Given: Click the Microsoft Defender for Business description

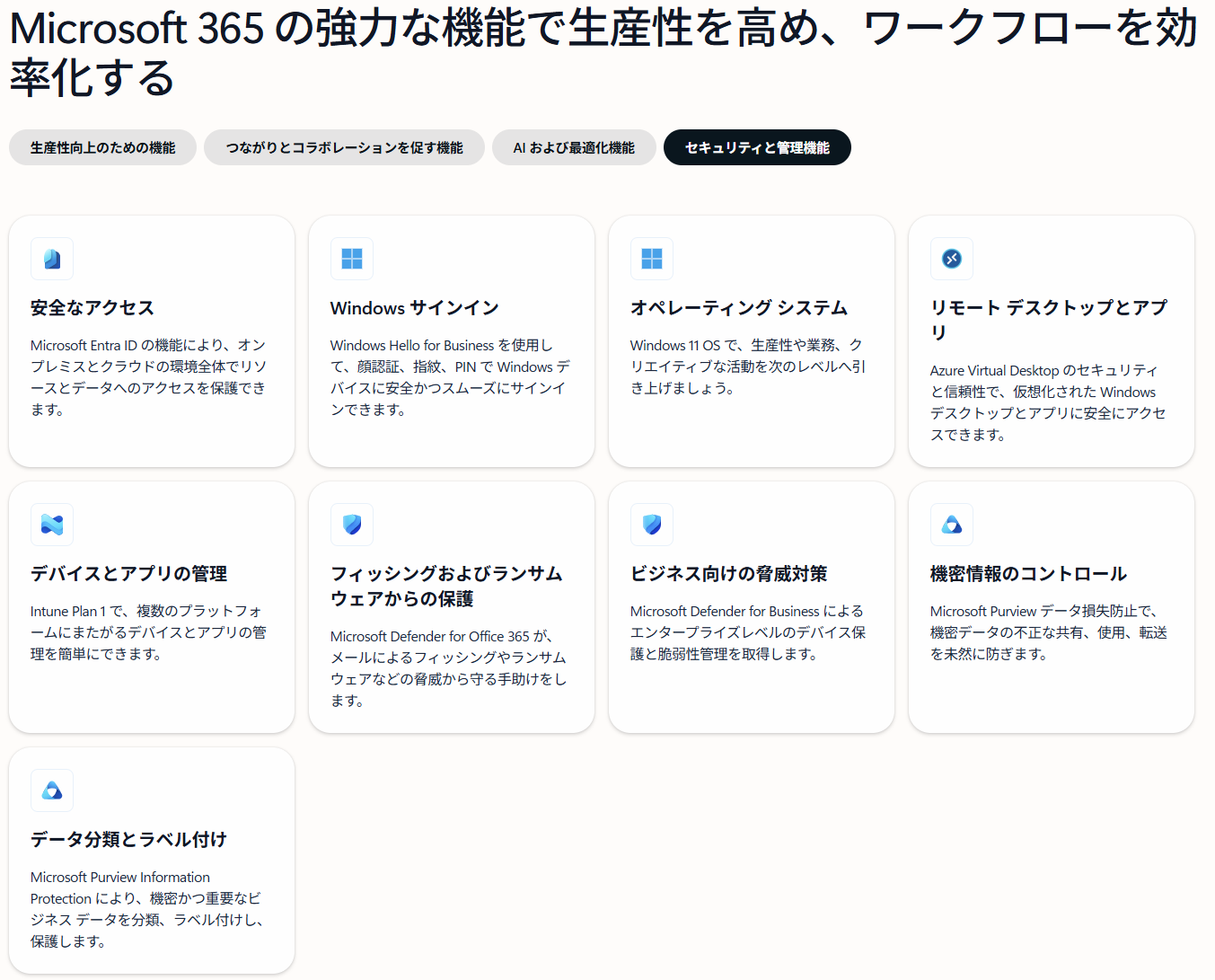Looking at the screenshot, I should pyautogui.click(x=748, y=632).
